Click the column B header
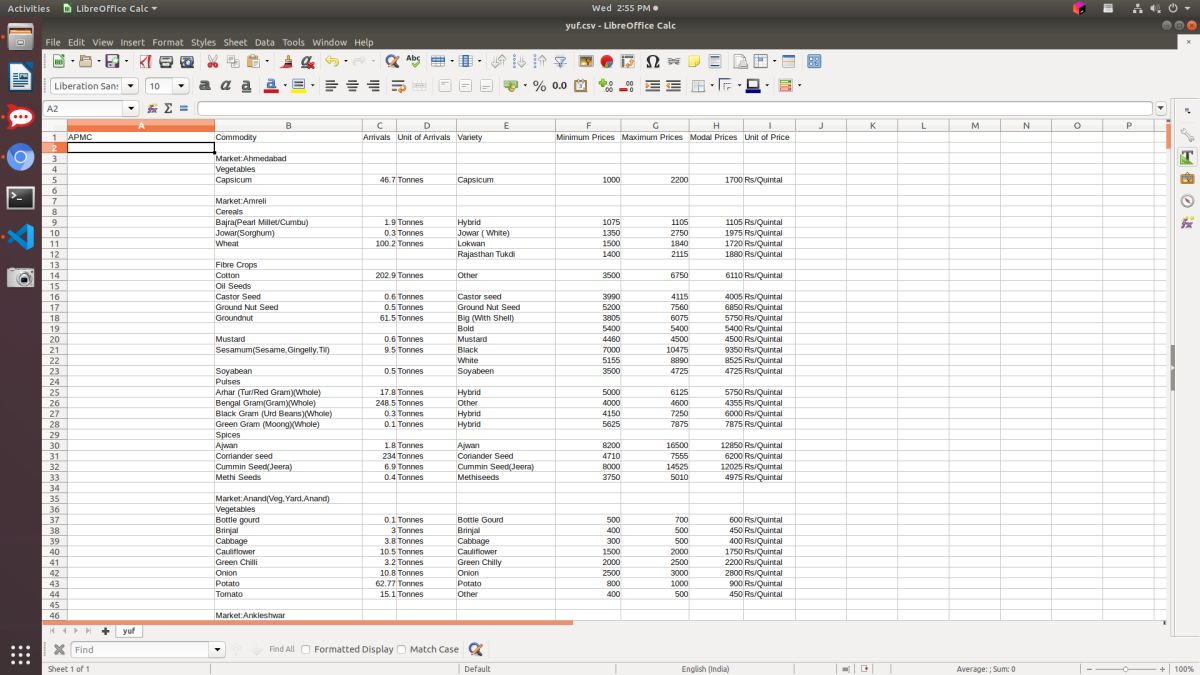 [288, 125]
